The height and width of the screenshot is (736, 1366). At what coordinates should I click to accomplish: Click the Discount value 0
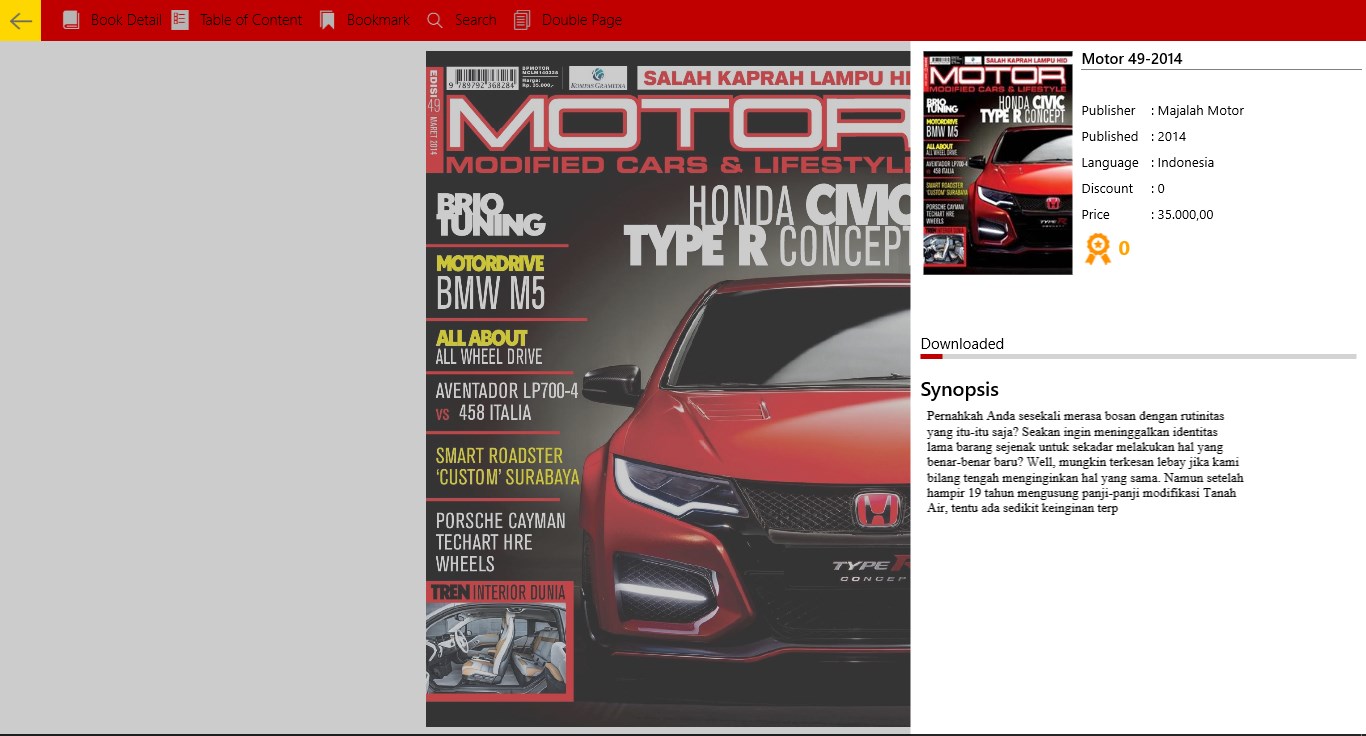(1161, 189)
